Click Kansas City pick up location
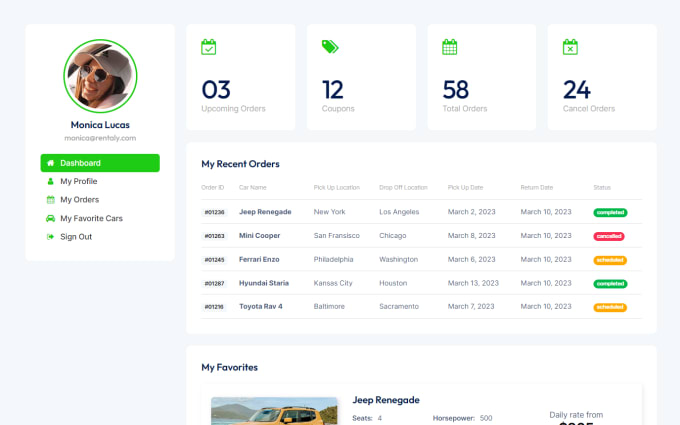Image resolution: width=680 pixels, height=425 pixels. pyautogui.click(x=333, y=283)
